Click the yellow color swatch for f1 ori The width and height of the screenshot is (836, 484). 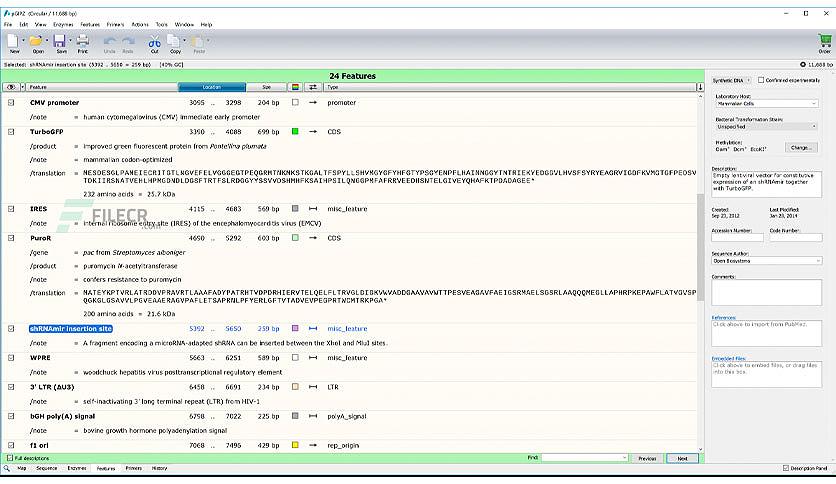(x=295, y=445)
